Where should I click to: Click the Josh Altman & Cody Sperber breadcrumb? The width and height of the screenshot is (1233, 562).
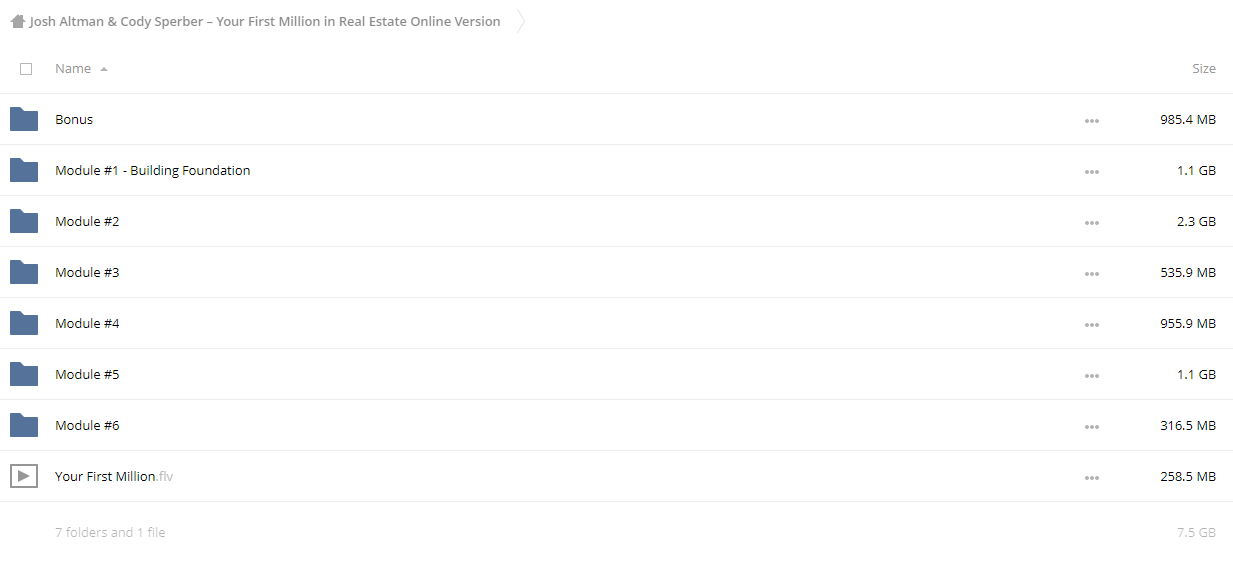pyautogui.click(x=265, y=21)
